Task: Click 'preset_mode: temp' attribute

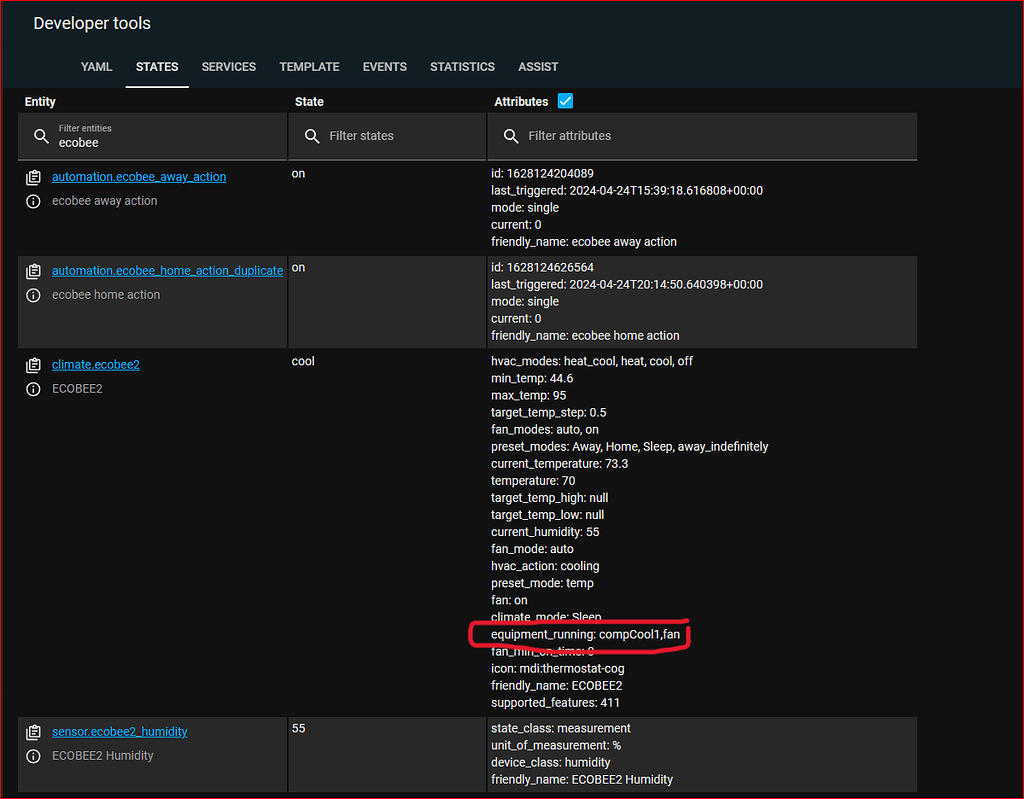Action: 542,583
